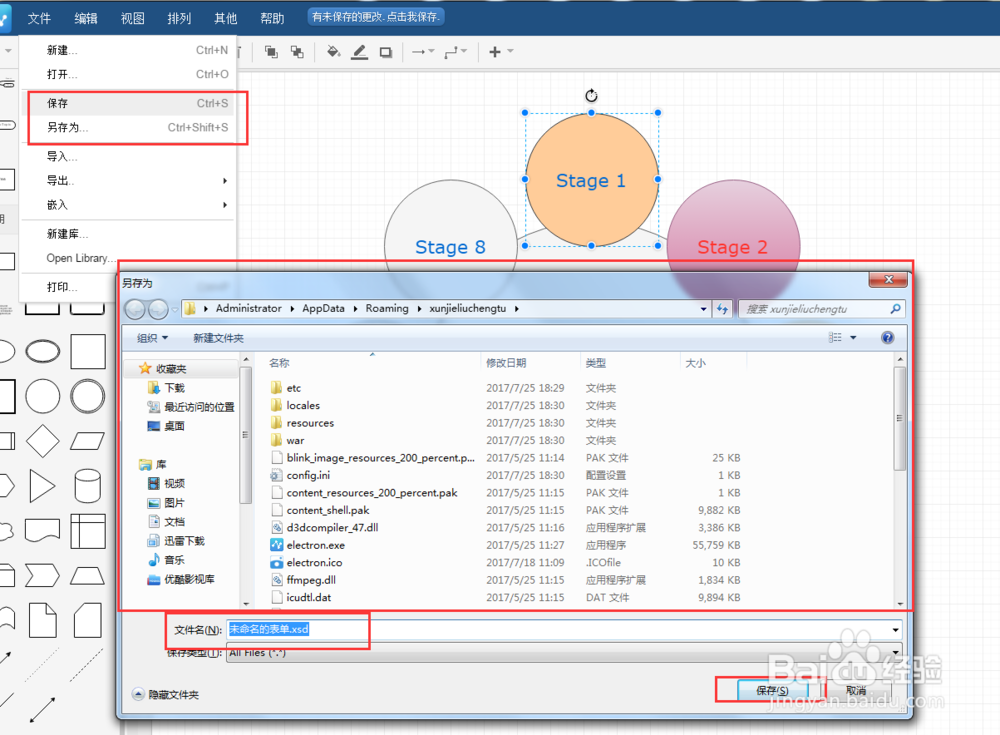The width and height of the screenshot is (1000, 735).
Task: Pick the internal storage shape from palette
Action: pos(87,531)
